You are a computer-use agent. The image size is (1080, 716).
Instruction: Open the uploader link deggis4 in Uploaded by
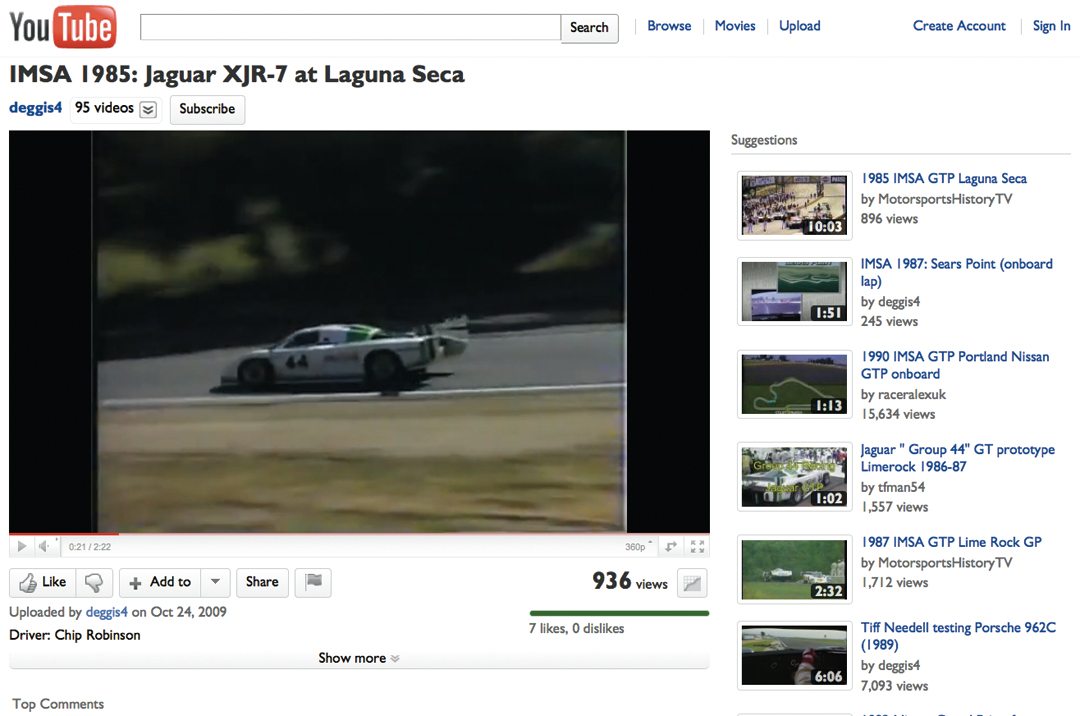pos(107,612)
